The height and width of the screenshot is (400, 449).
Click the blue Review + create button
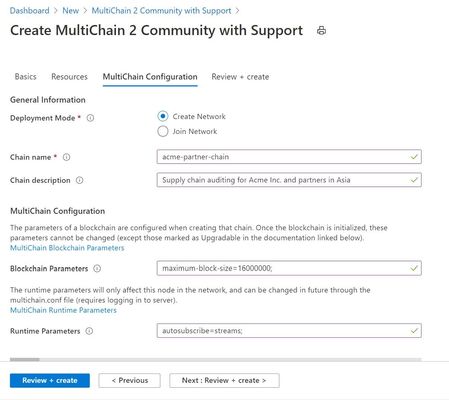50,380
